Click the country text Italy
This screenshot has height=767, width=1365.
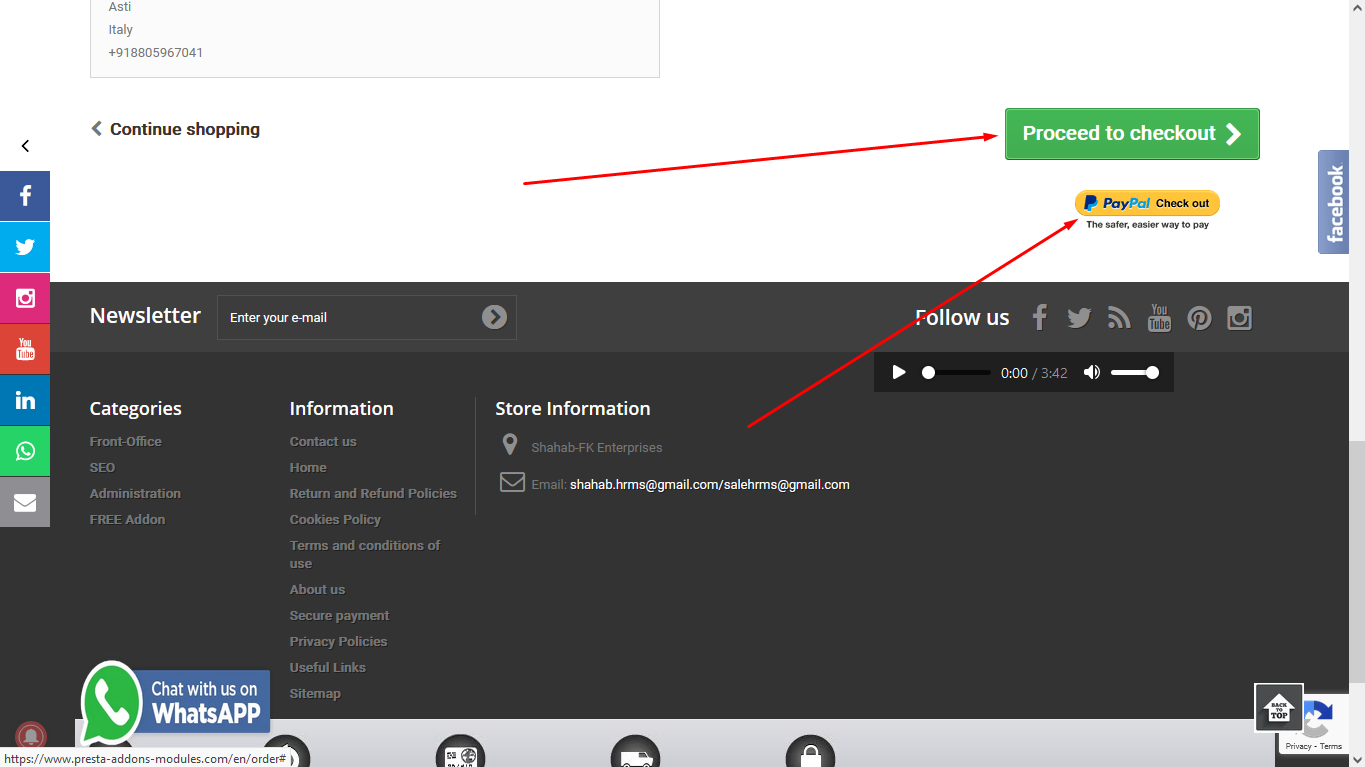(x=121, y=30)
